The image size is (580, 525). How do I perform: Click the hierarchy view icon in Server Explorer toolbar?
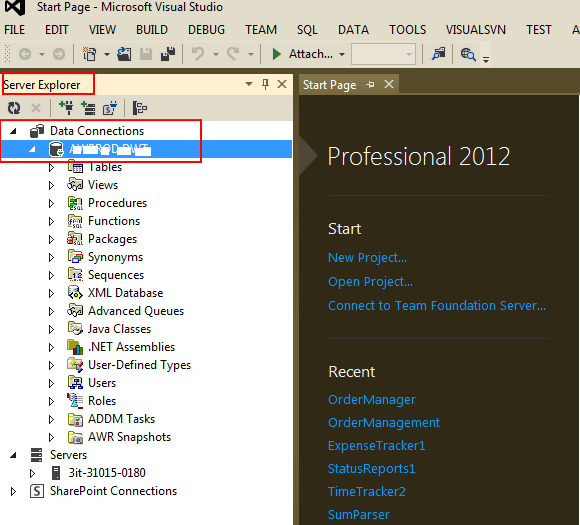tap(139, 108)
